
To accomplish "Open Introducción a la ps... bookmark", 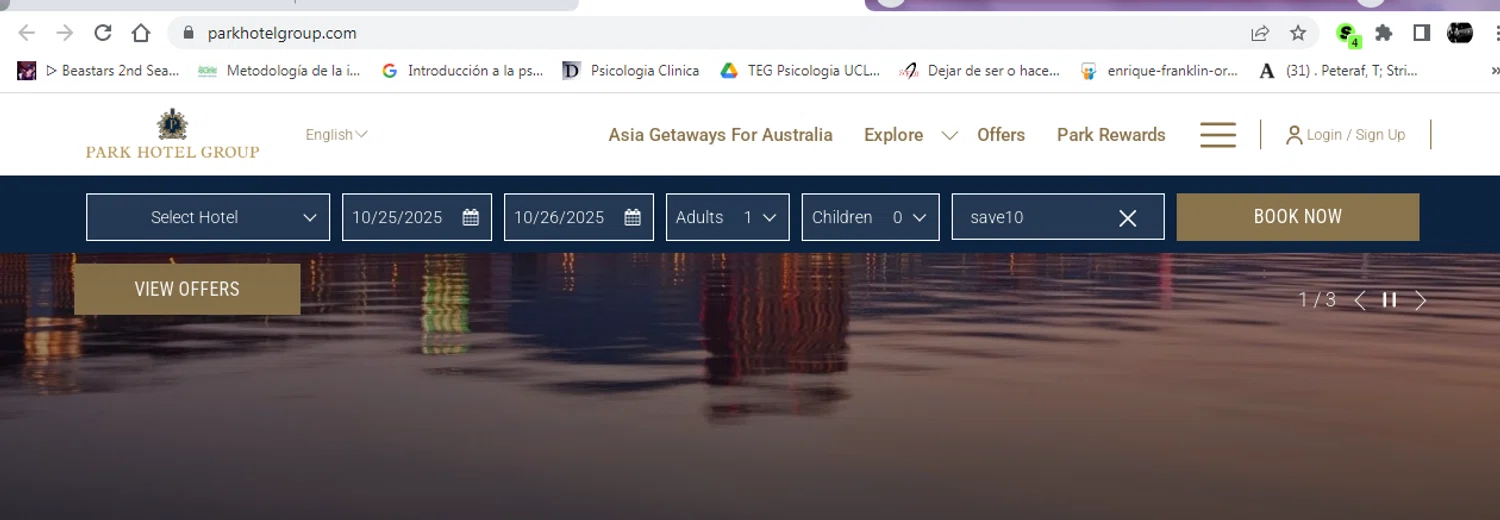I will tap(462, 71).
